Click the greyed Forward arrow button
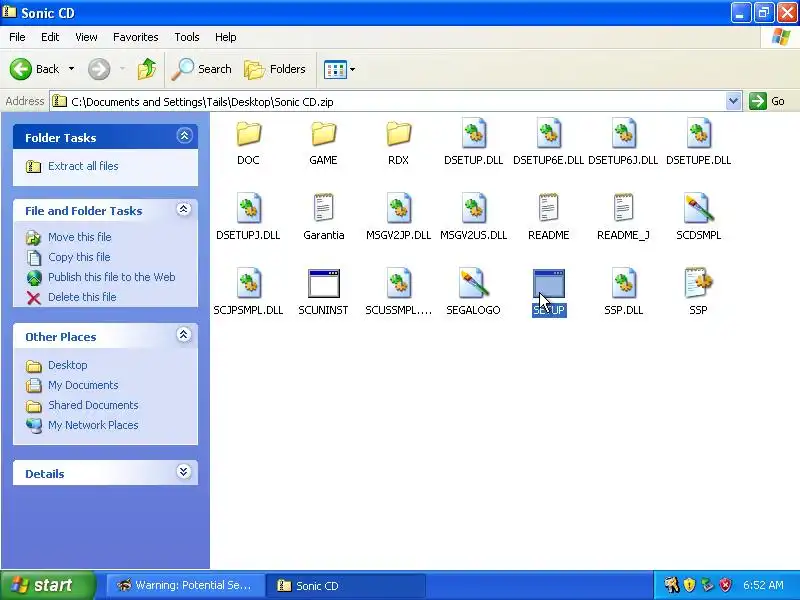 point(99,69)
